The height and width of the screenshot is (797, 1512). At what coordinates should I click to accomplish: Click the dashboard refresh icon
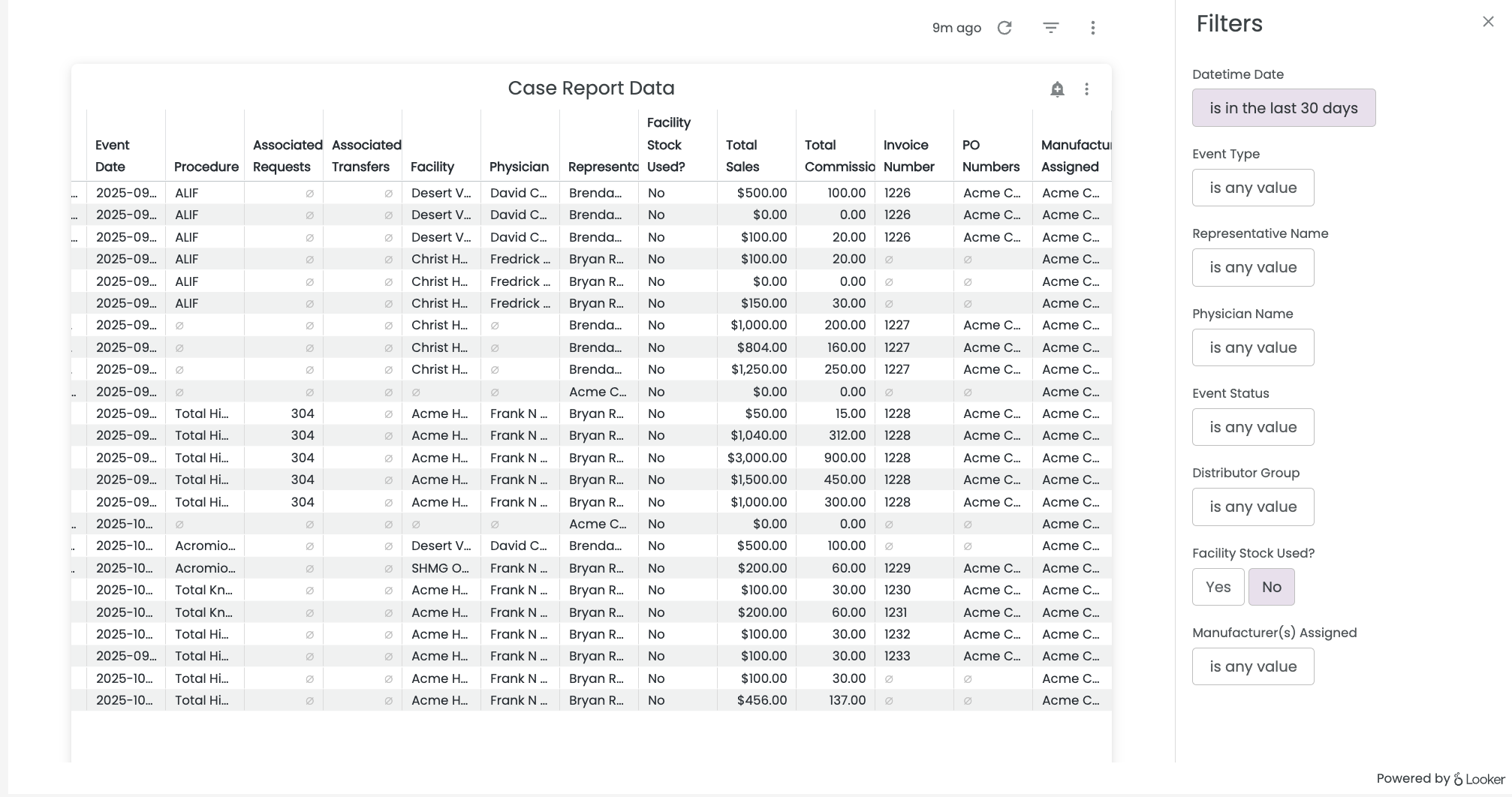pyautogui.click(x=1004, y=28)
